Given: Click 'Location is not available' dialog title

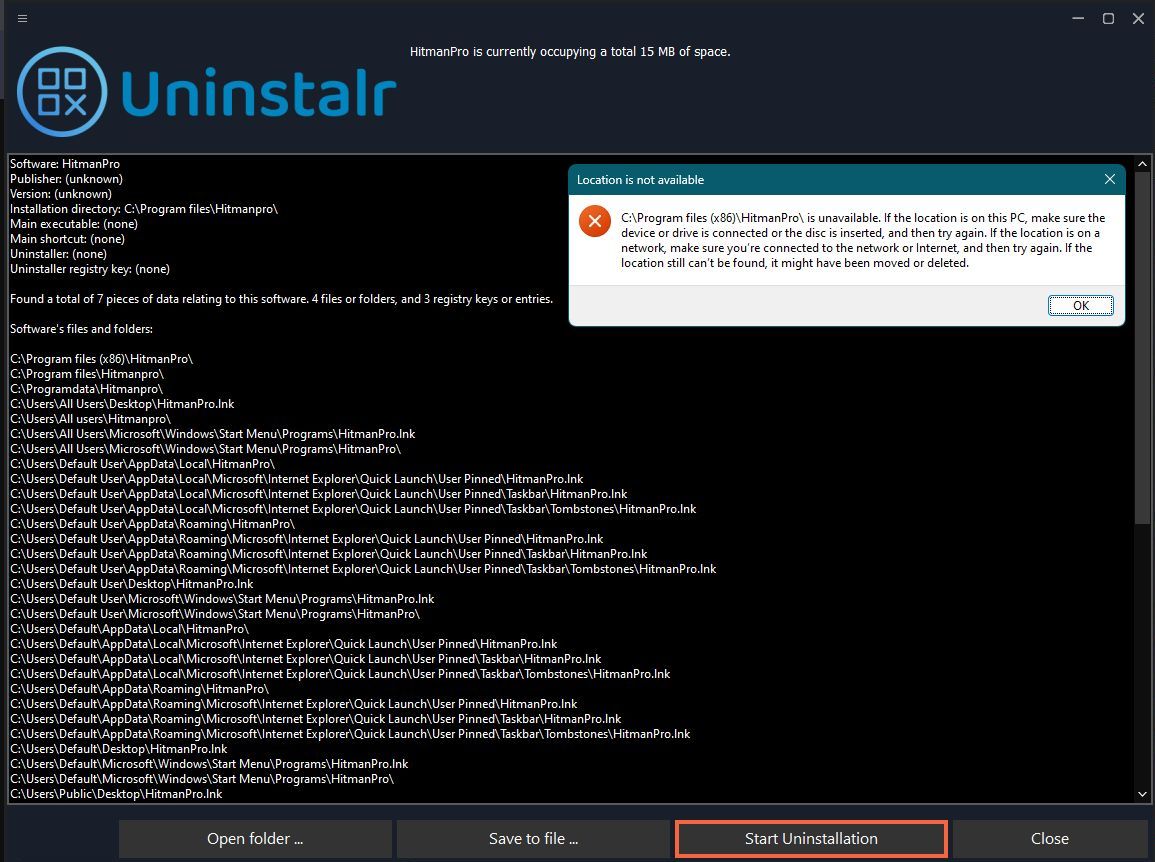Looking at the screenshot, I should tap(640, 180).
